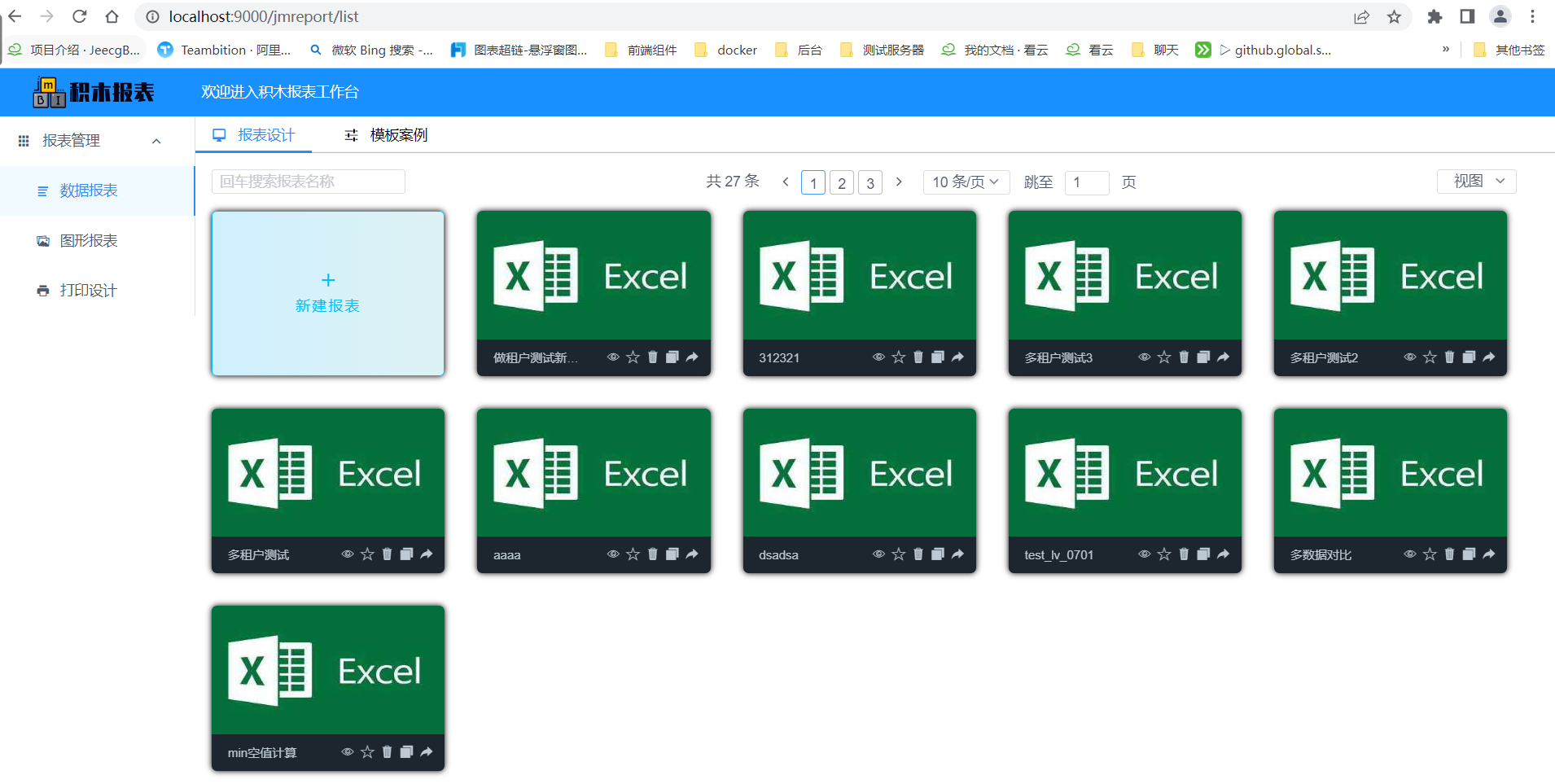
Task: Open the browser three-dot menu
Action: (1532, 16)
